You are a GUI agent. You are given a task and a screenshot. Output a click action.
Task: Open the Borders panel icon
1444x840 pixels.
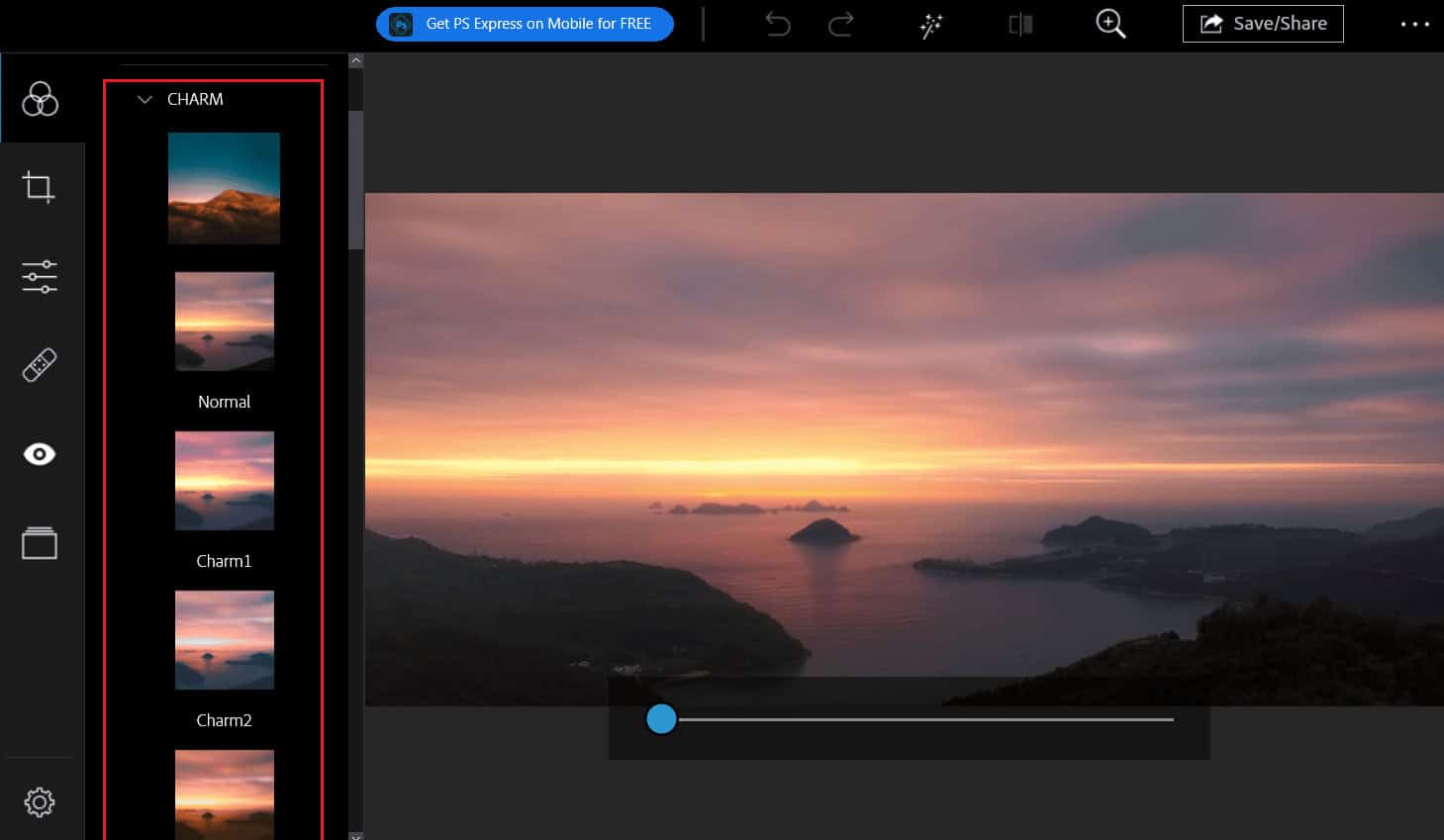[40, 543]
